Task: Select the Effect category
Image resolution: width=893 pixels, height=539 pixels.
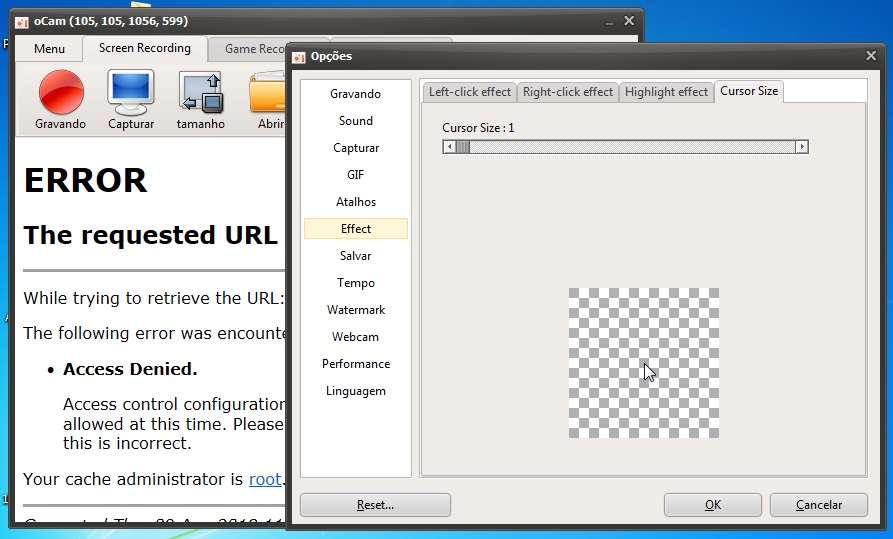Action: (355, 228)
